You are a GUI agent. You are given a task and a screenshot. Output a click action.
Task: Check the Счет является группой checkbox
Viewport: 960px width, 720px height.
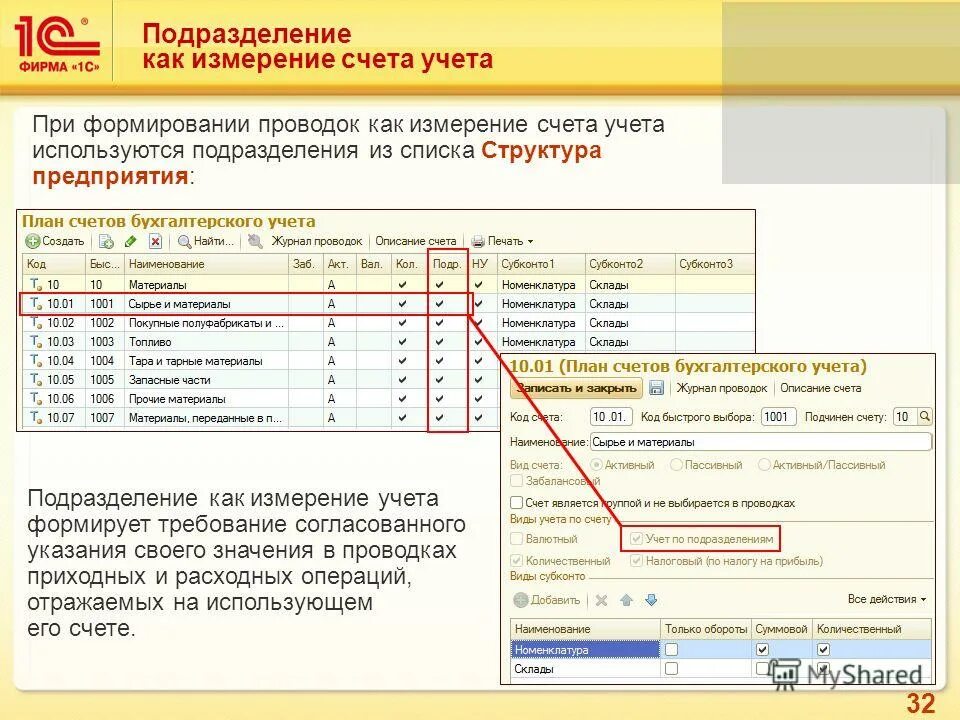pyautogui.click(x=516, y=502)
